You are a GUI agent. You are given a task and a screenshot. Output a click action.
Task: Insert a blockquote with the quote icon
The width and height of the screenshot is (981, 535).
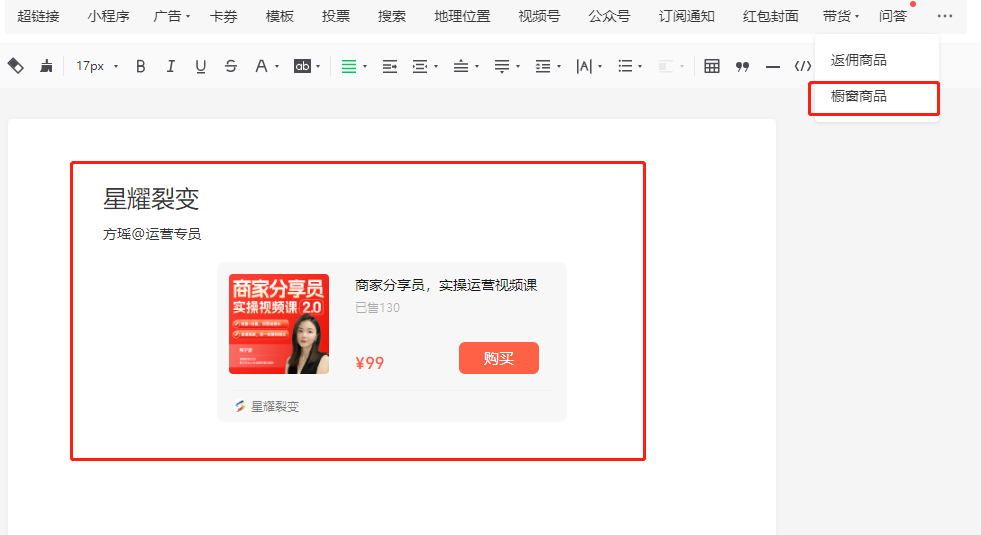pyautogui.click(x=743, y=66)
